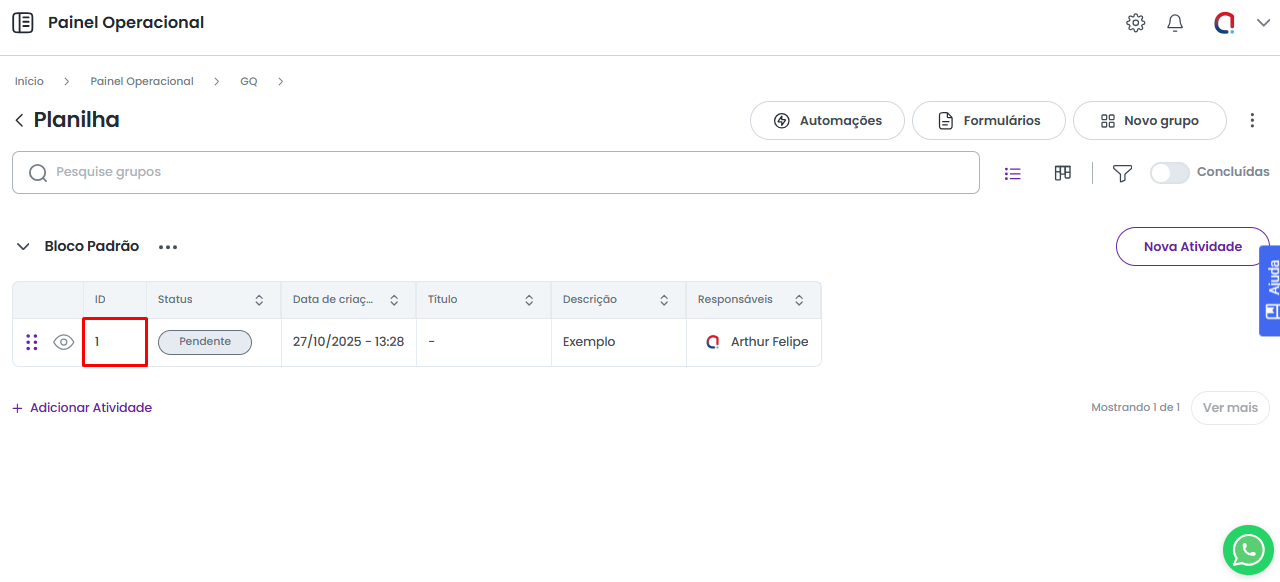The height and width of the screenshot is (582, 1280).
Task: View activity details with eye icon
Action: [x=64, y=342]
